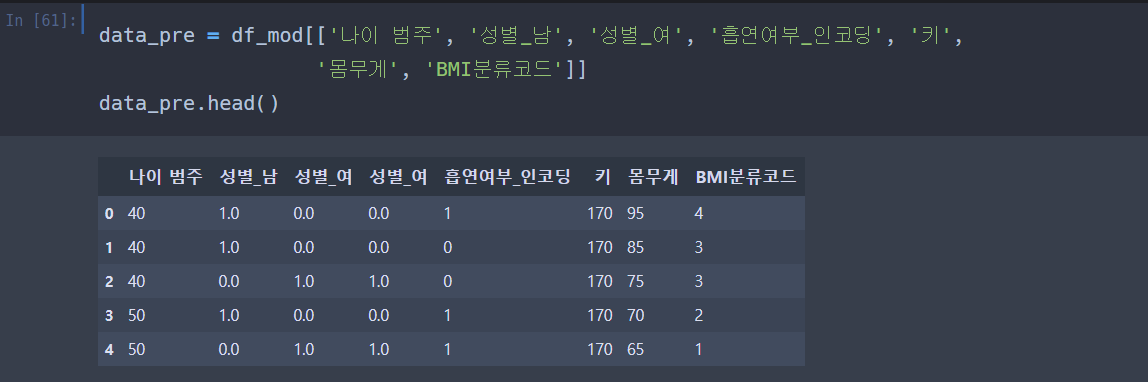Click the '흡연여부_인코딩' string in the code
This screenshot has width=1148, height=382.
tap(798, 35)
